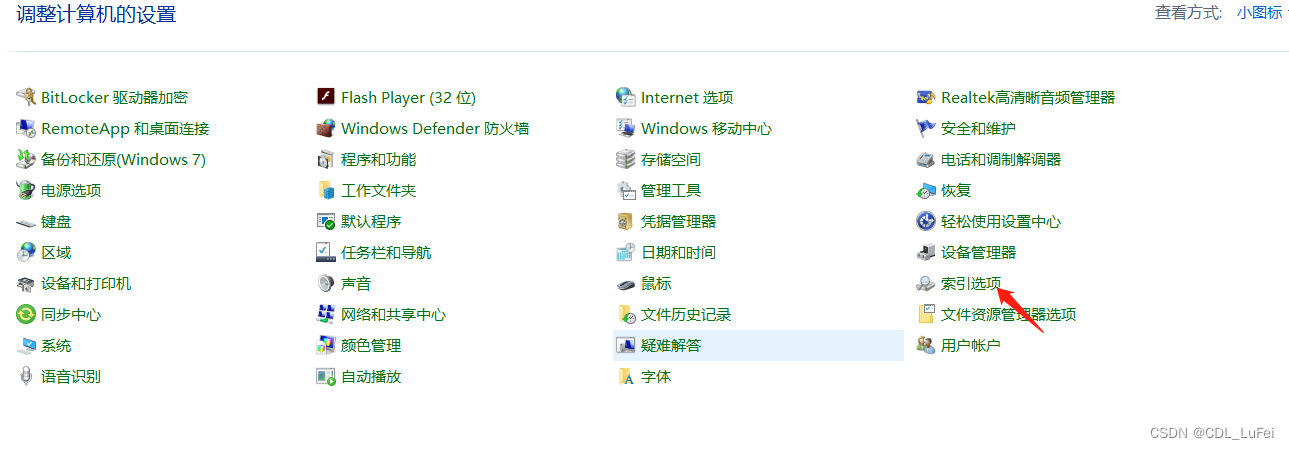The width and height of the screenshot is (1289, 449).
Task: Open the 管理工具 text link
Action: click(x=671, y=190)
